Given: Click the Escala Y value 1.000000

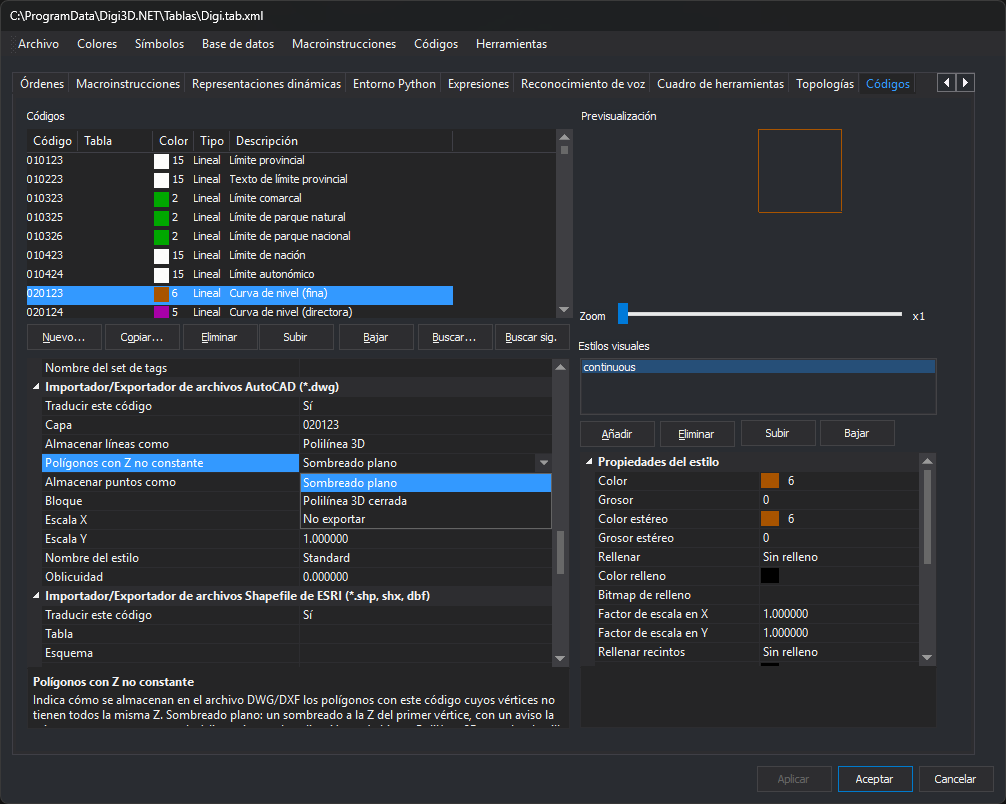Looking at the screenshot, I should click(x=425, y=539).
